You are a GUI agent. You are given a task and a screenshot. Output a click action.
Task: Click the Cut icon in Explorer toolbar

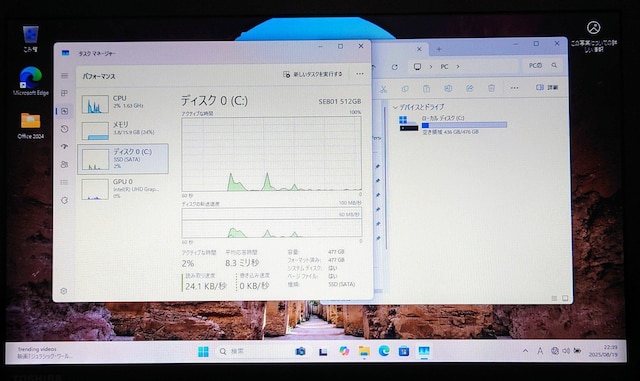coord(383,89)
